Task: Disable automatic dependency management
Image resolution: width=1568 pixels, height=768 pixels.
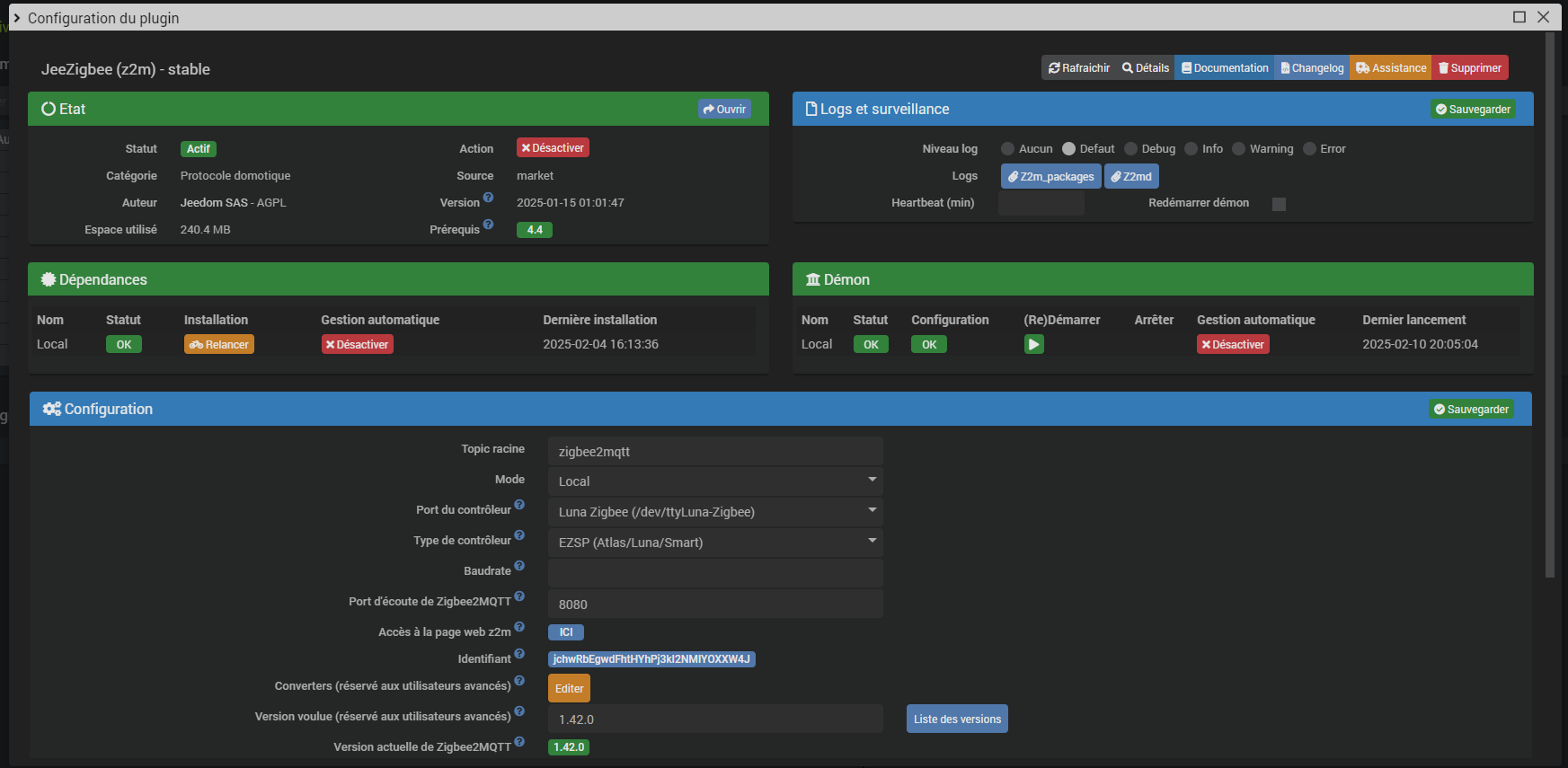Action: tap(358, 345)
